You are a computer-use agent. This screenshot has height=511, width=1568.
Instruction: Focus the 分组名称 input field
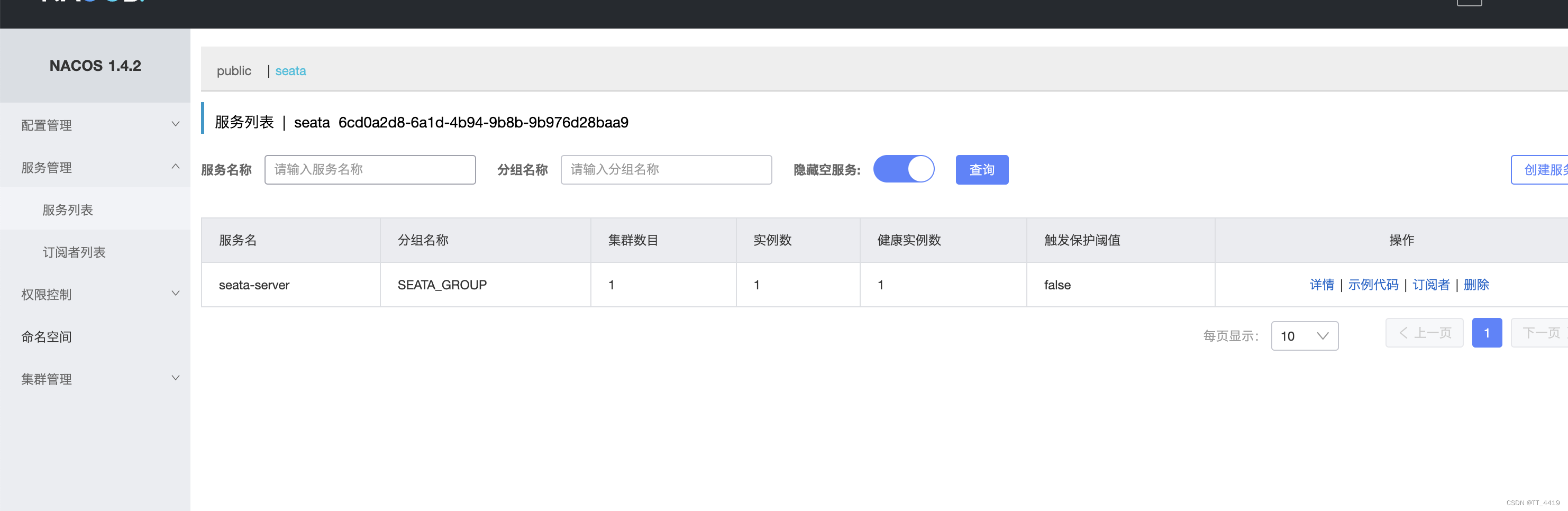coord(666,170)
